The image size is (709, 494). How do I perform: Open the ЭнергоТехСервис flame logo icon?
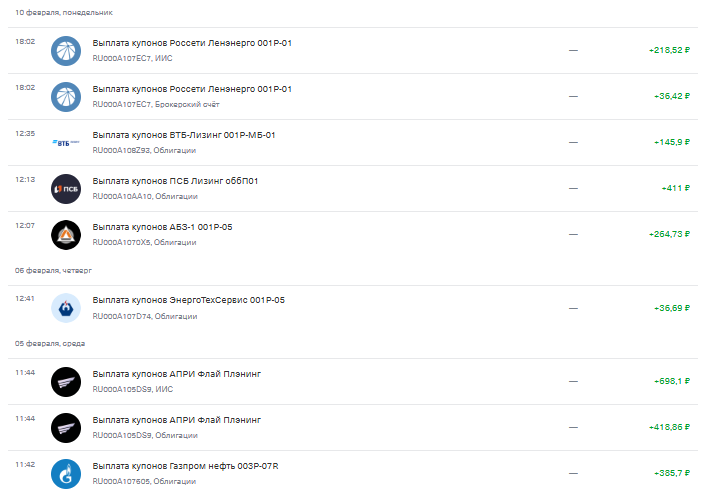[x=66, y=308]
